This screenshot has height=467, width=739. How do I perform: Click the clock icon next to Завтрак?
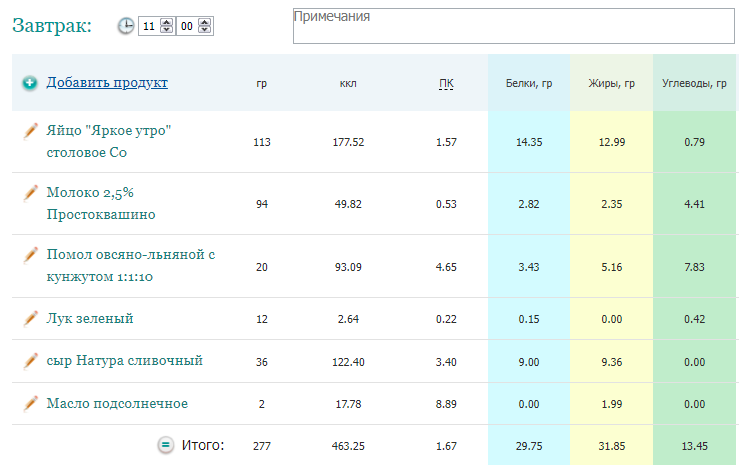[126, 26]
